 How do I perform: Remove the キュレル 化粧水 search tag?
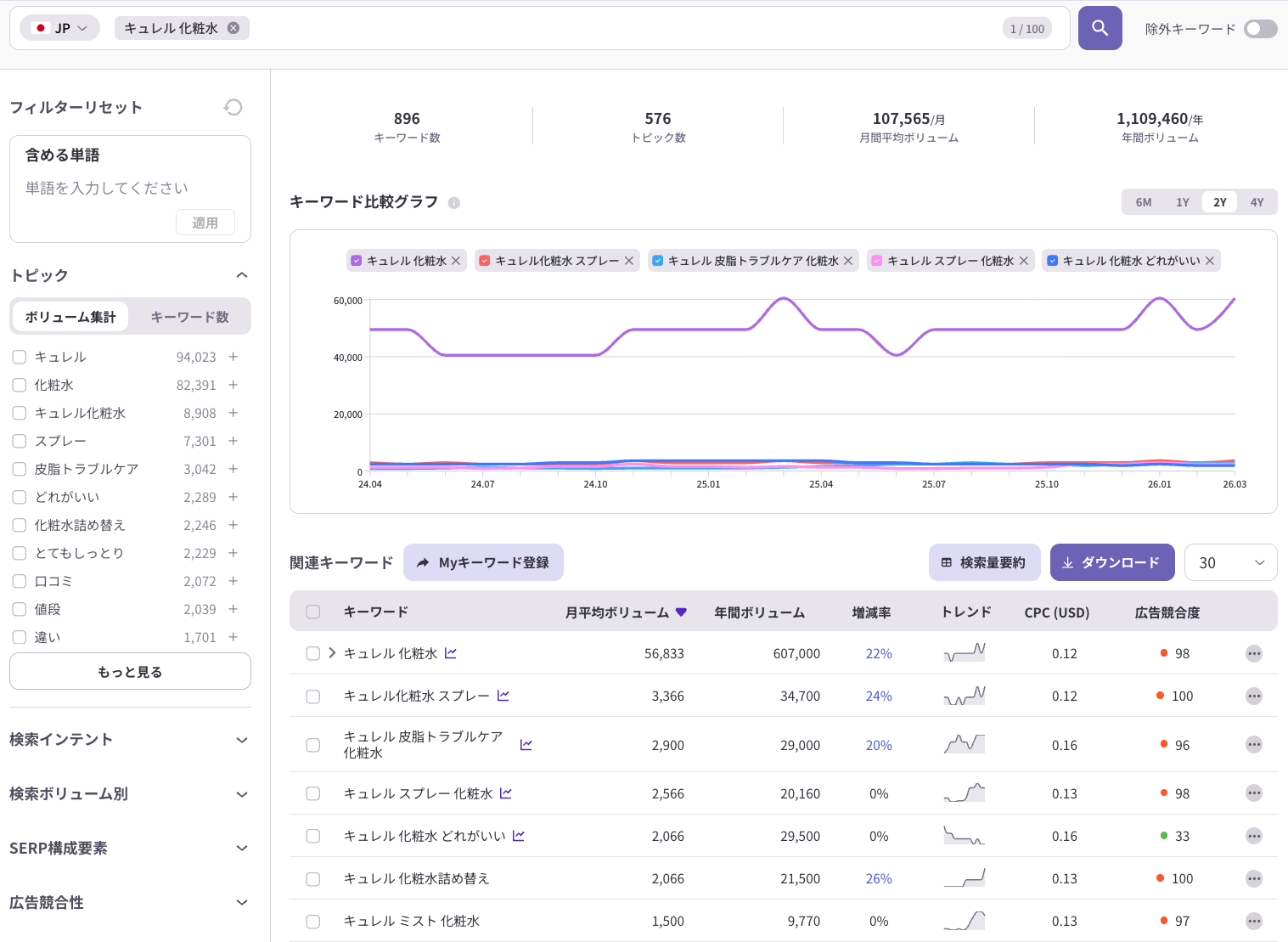(x=233, y=28)
